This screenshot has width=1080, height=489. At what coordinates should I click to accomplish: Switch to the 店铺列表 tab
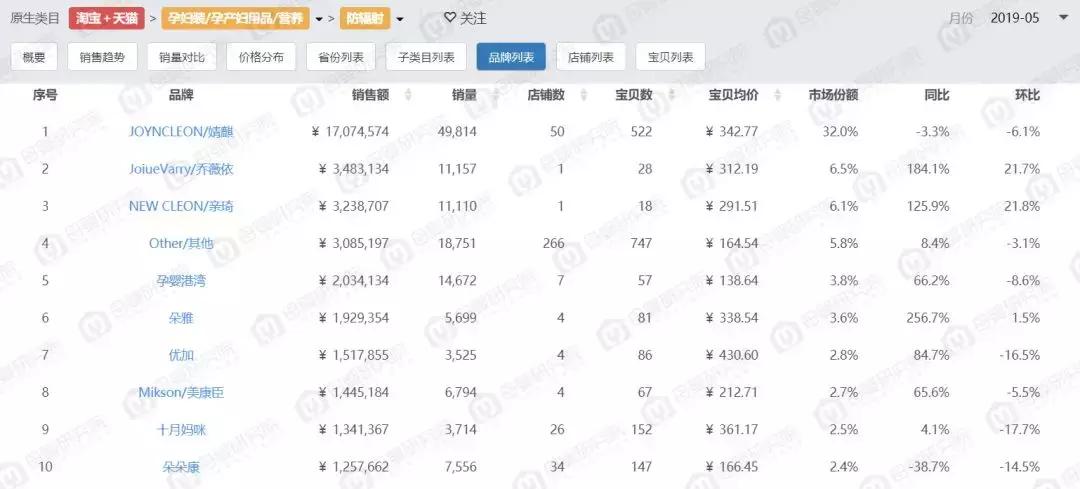pos(591,57)
